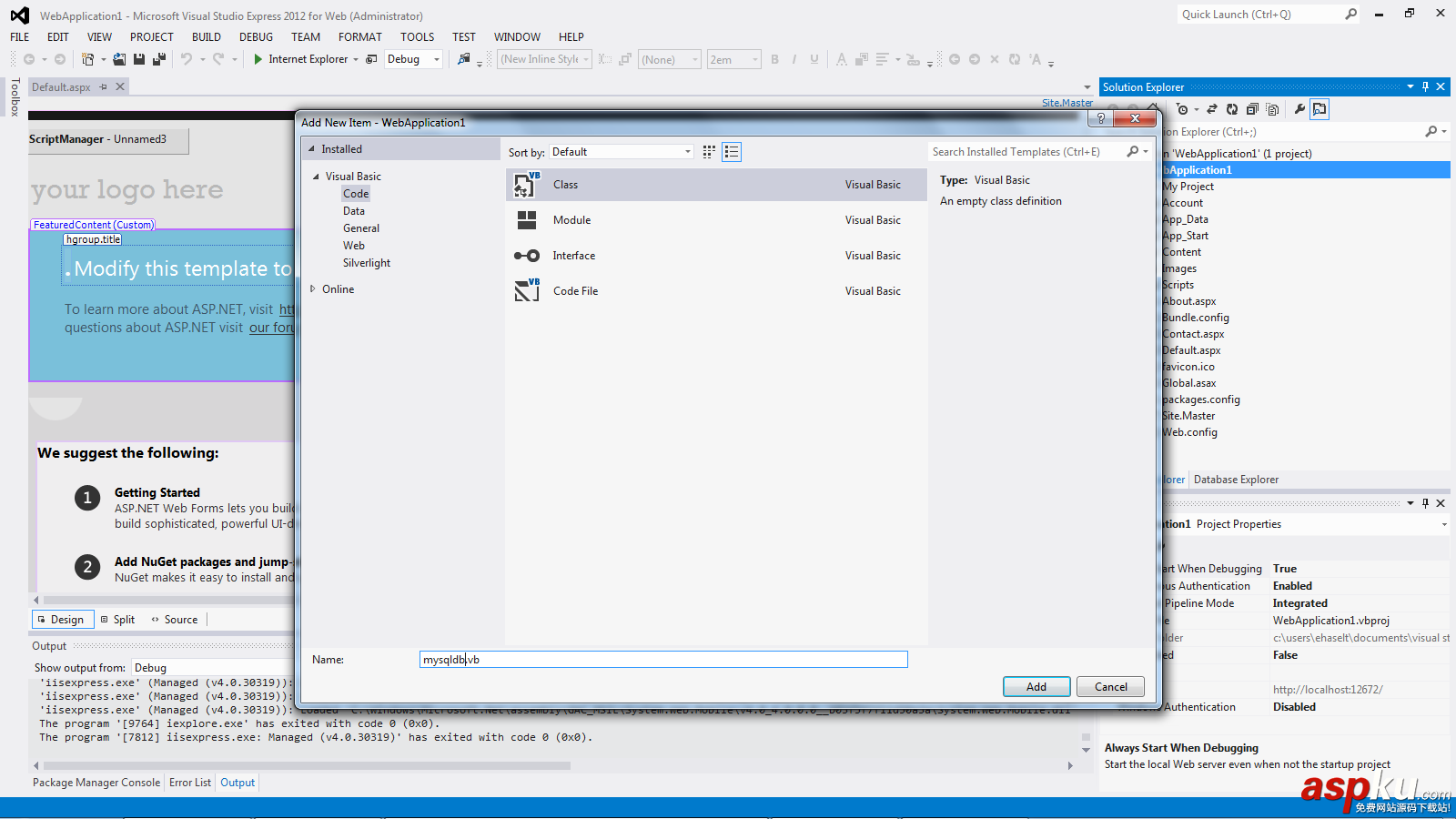Switch to Source view tab
Viewport: 1456px width, 819px height.
175,620
